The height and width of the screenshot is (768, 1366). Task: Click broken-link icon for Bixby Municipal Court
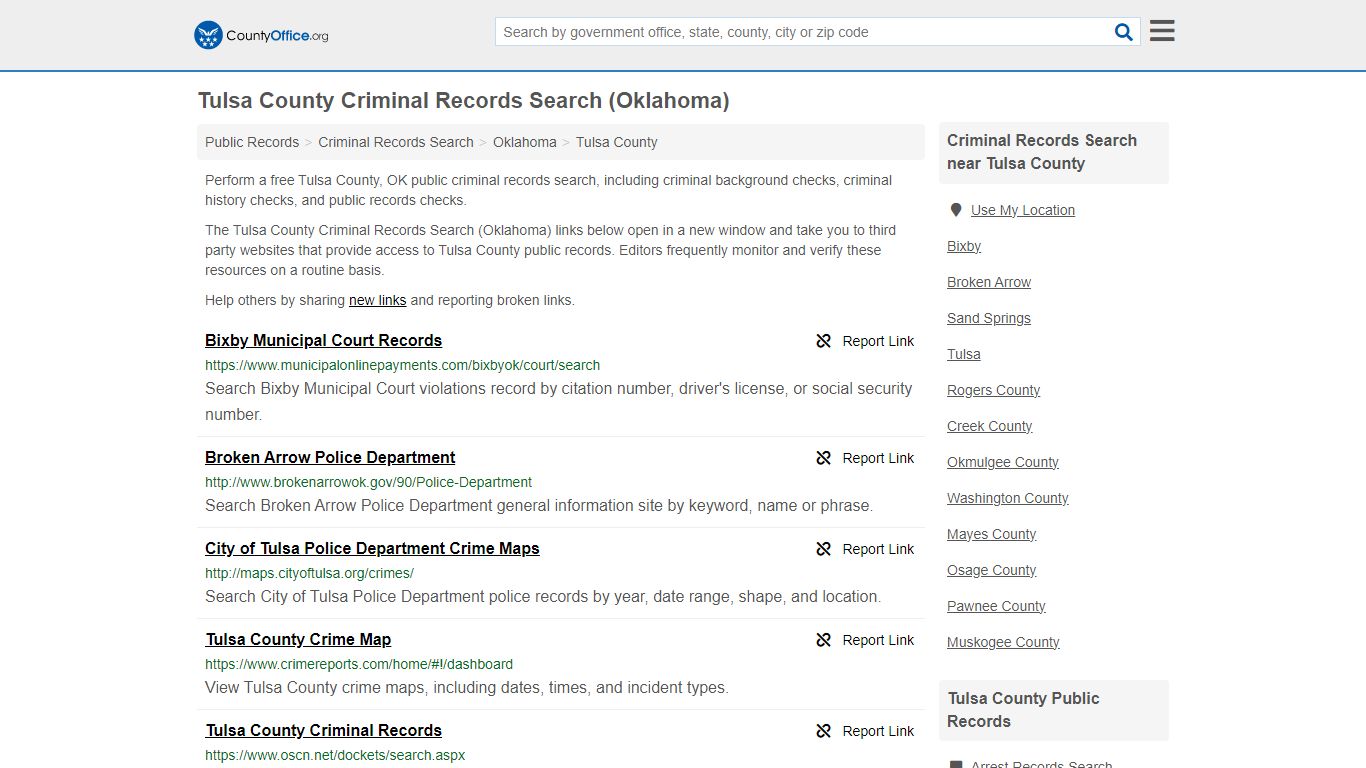tap(824, 341)
